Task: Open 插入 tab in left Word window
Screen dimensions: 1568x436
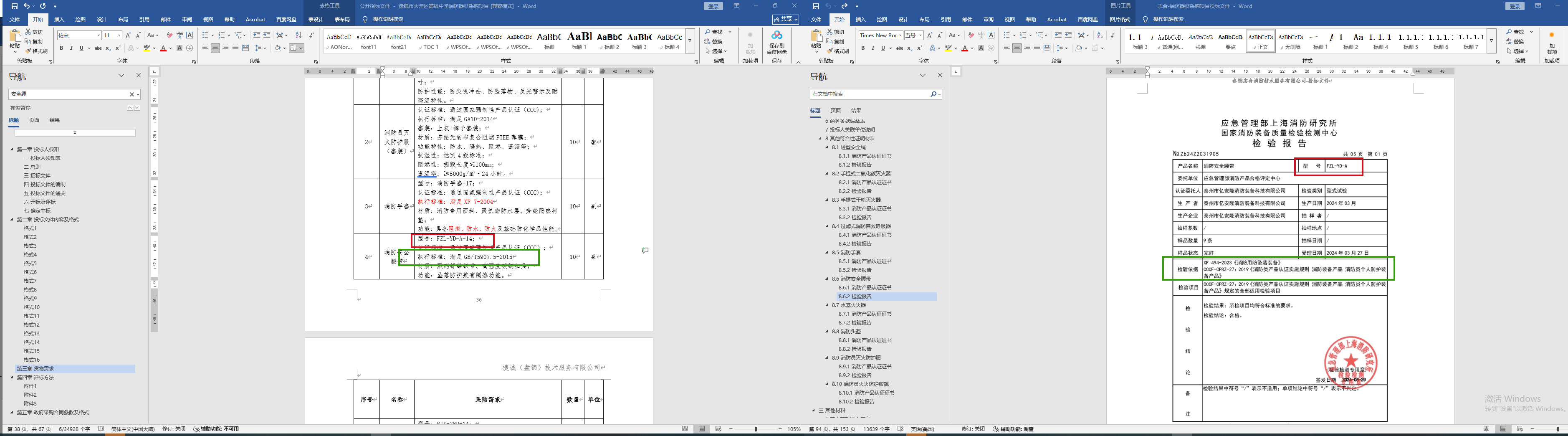Action: coord(59,20)
